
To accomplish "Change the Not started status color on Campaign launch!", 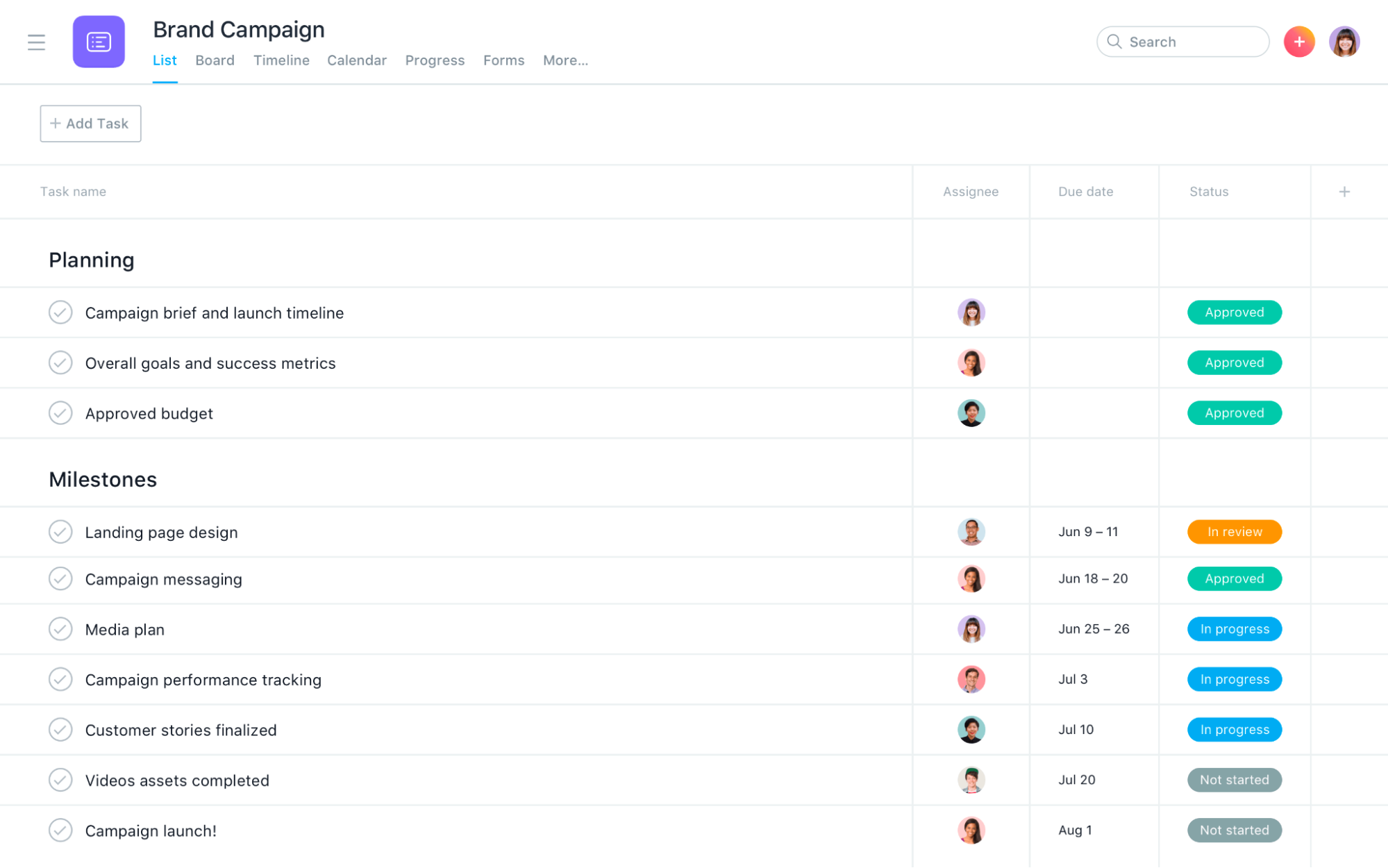I will tap(1234, 830).
